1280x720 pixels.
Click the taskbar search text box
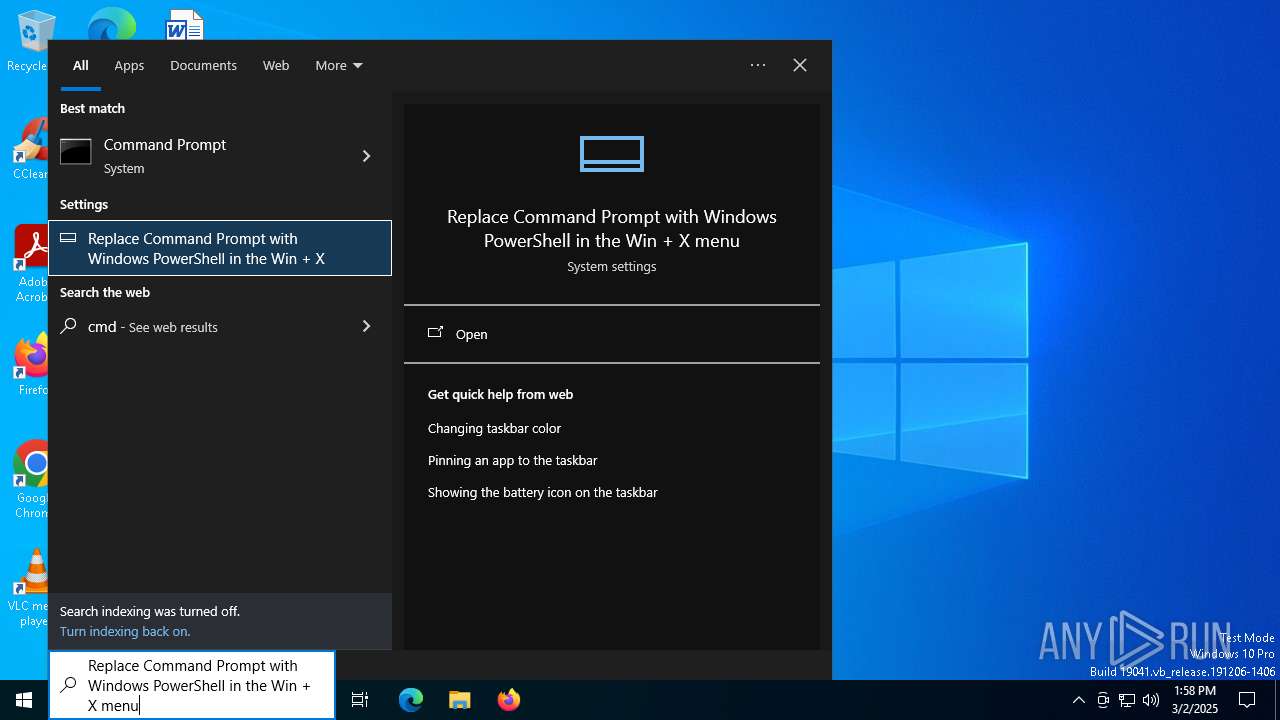(192, 685)
